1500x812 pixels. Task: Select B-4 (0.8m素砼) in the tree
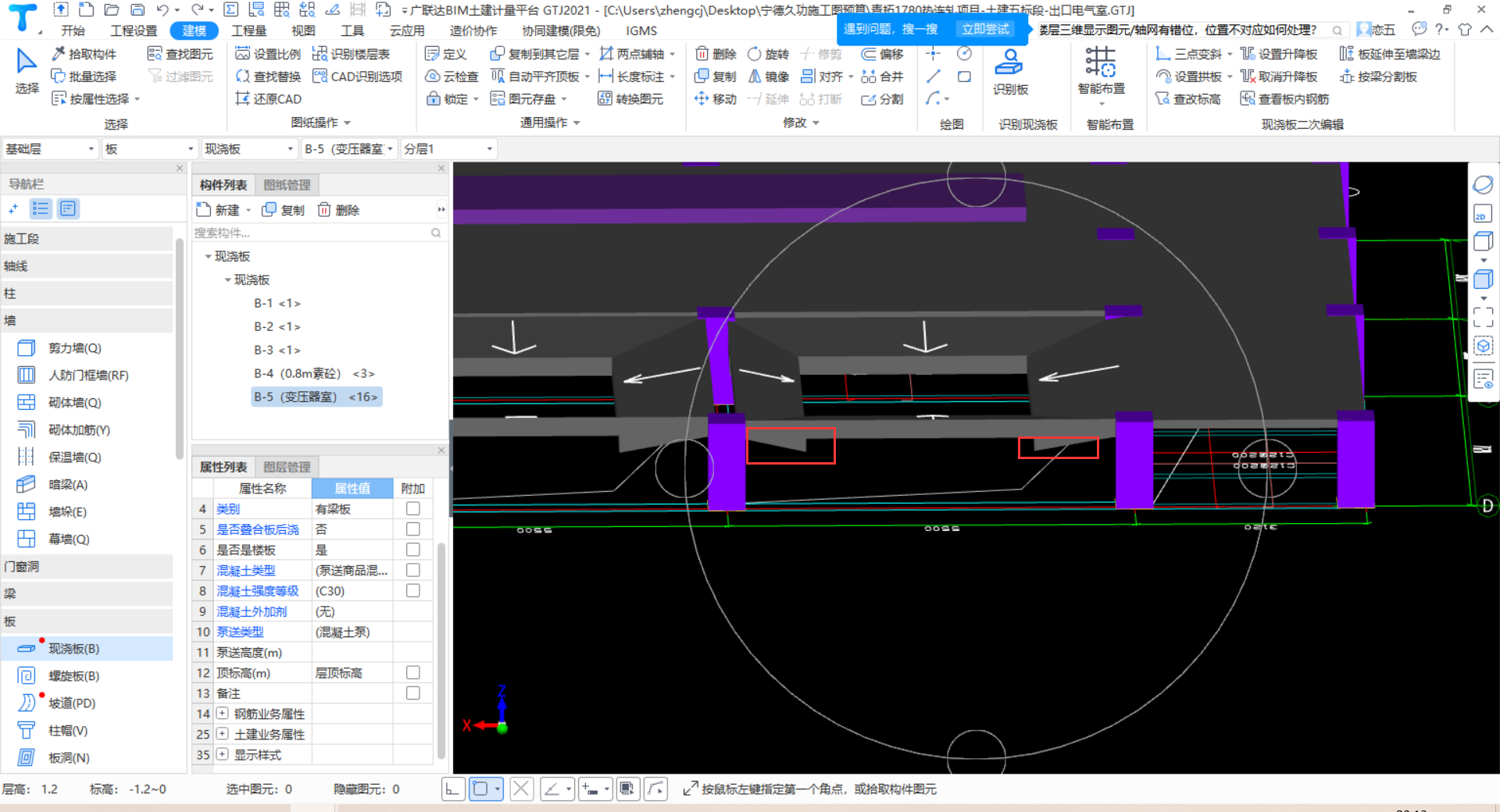314,373
